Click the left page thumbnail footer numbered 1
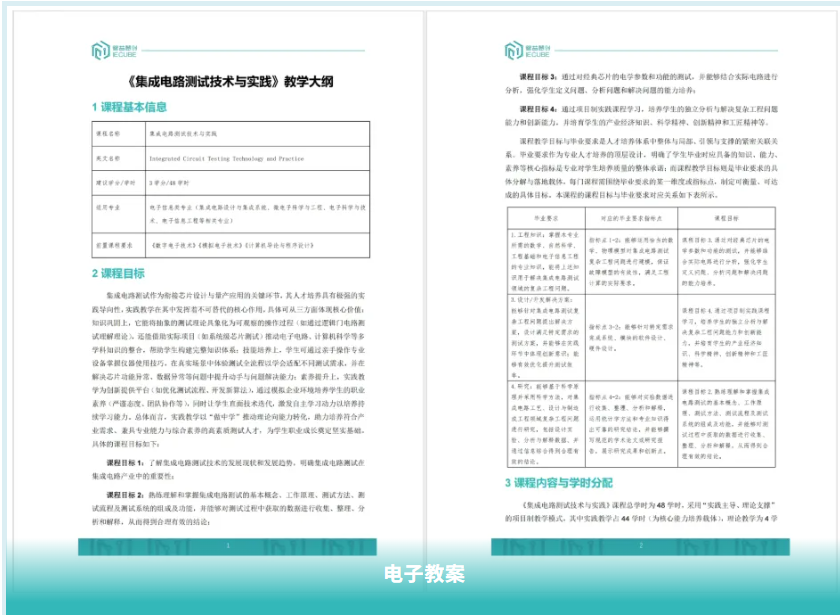840x615 pixels. coord(229,546)
